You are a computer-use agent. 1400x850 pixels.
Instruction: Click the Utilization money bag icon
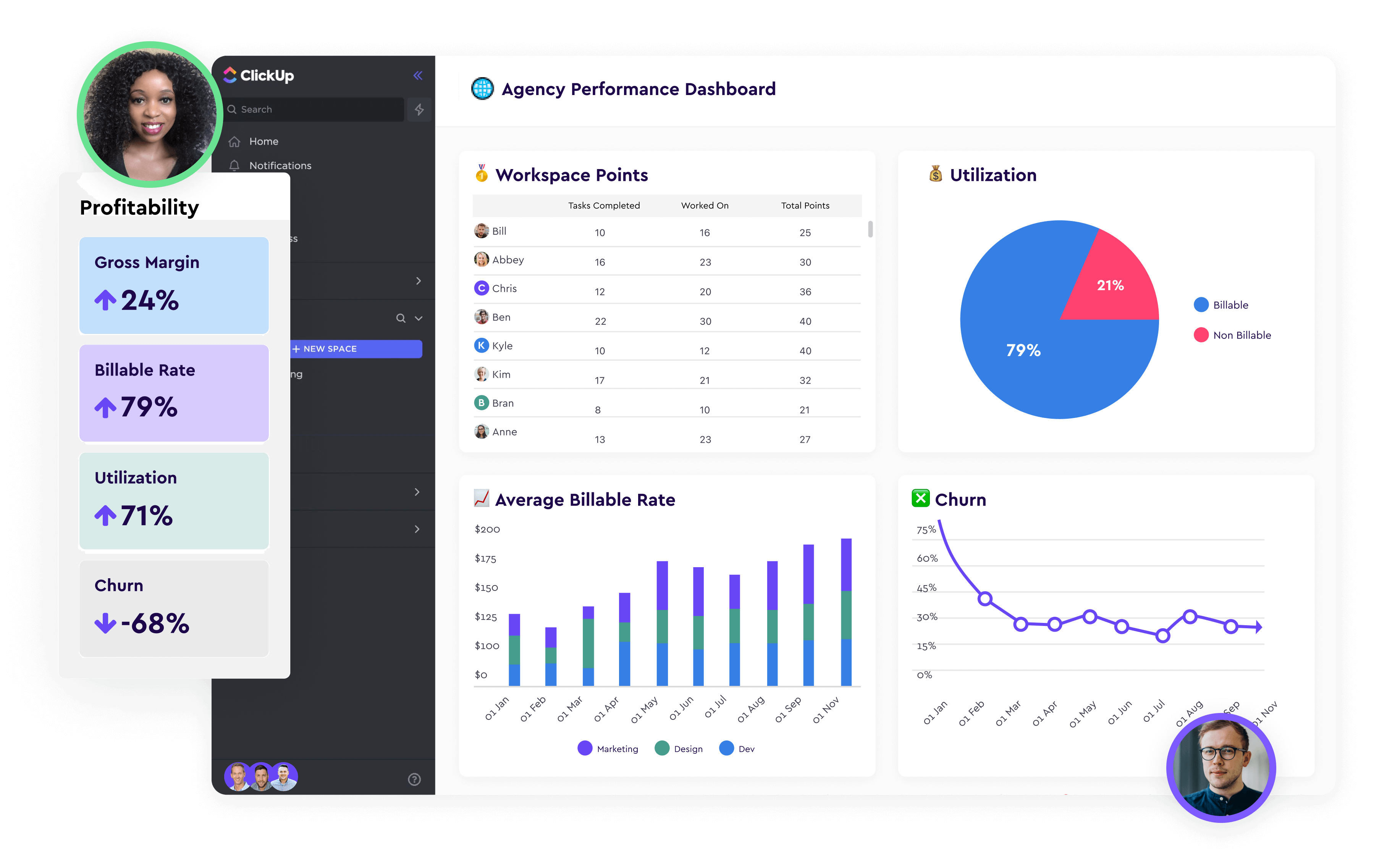[935, 173]
